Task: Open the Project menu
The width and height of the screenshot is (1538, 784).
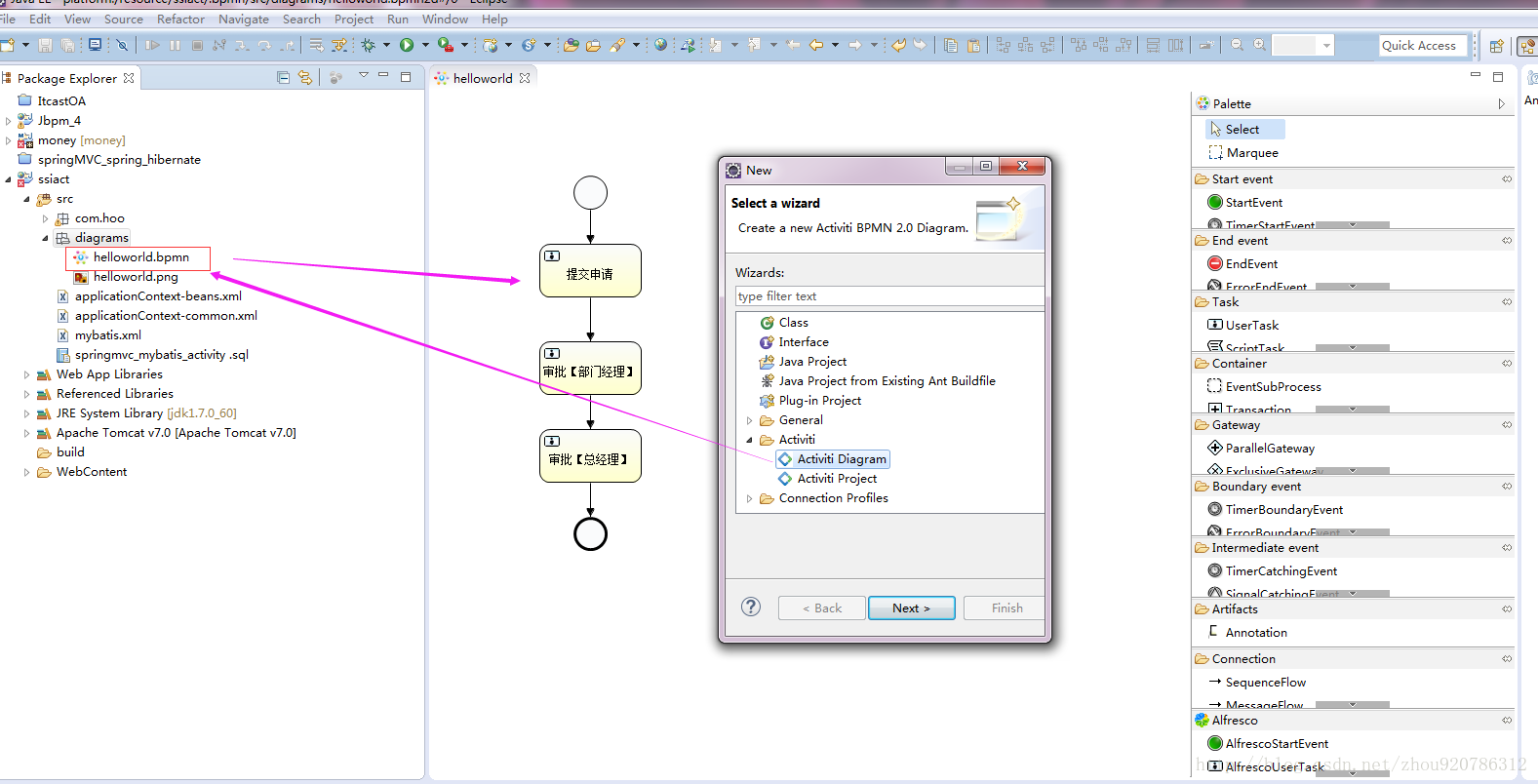Action: pyautogui.click(x=354, y=19)
